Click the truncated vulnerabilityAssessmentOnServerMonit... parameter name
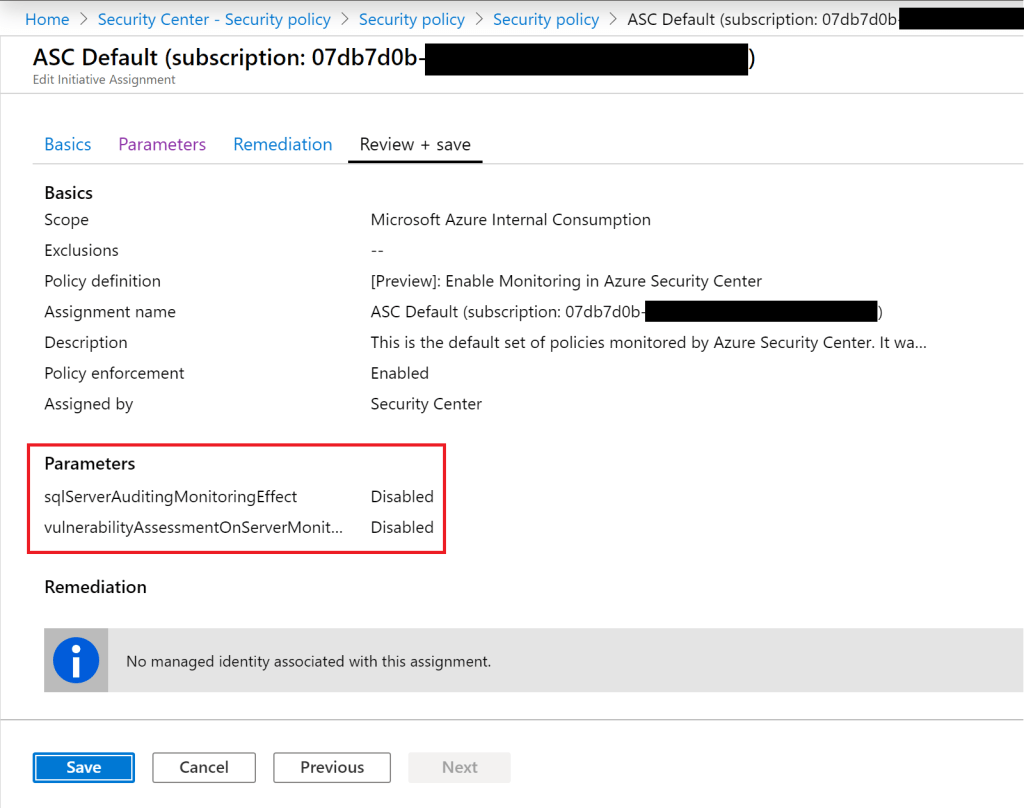The image size is (1024, 808). coord(193,527)
